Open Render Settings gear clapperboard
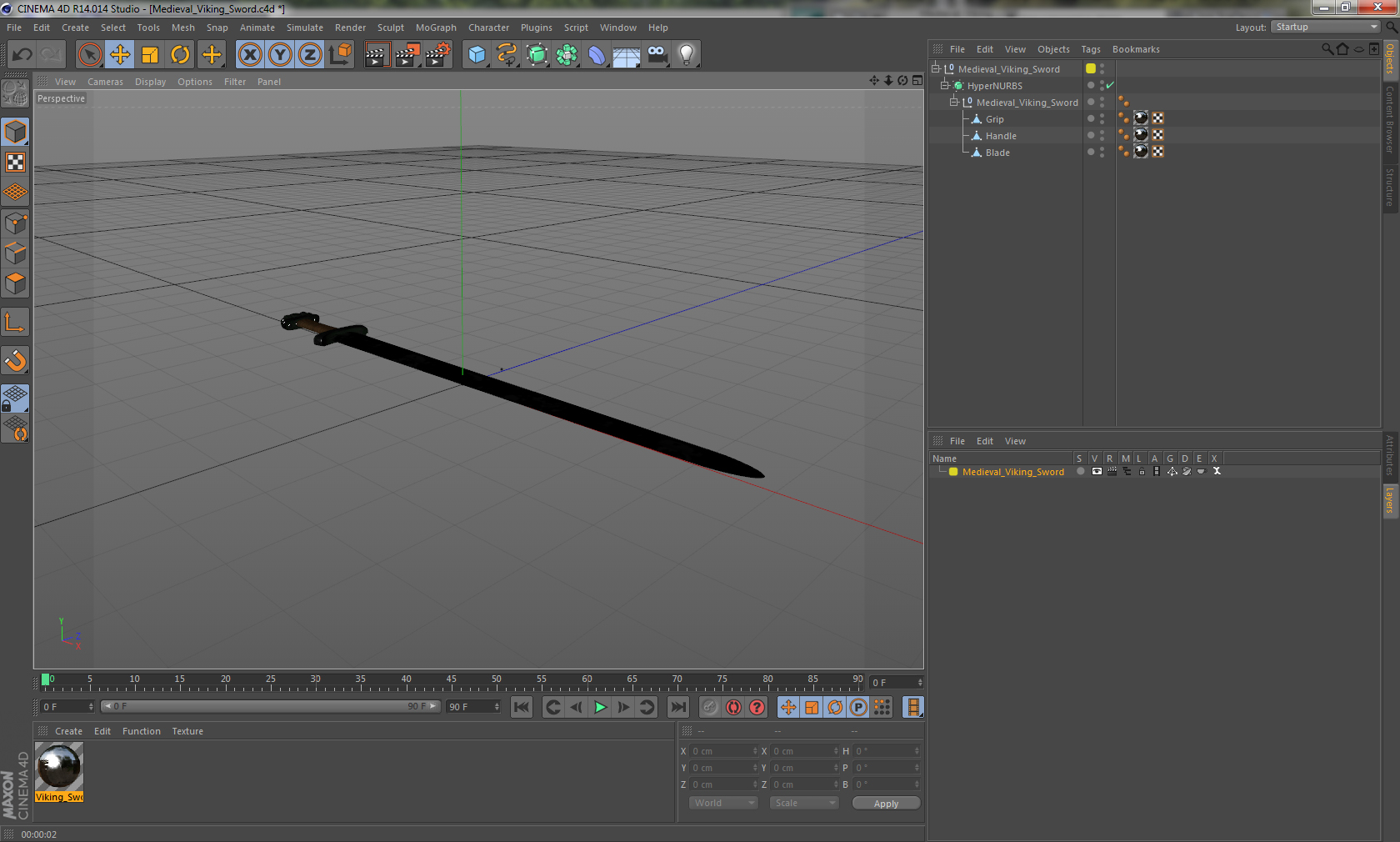 [x=437, y=55]
